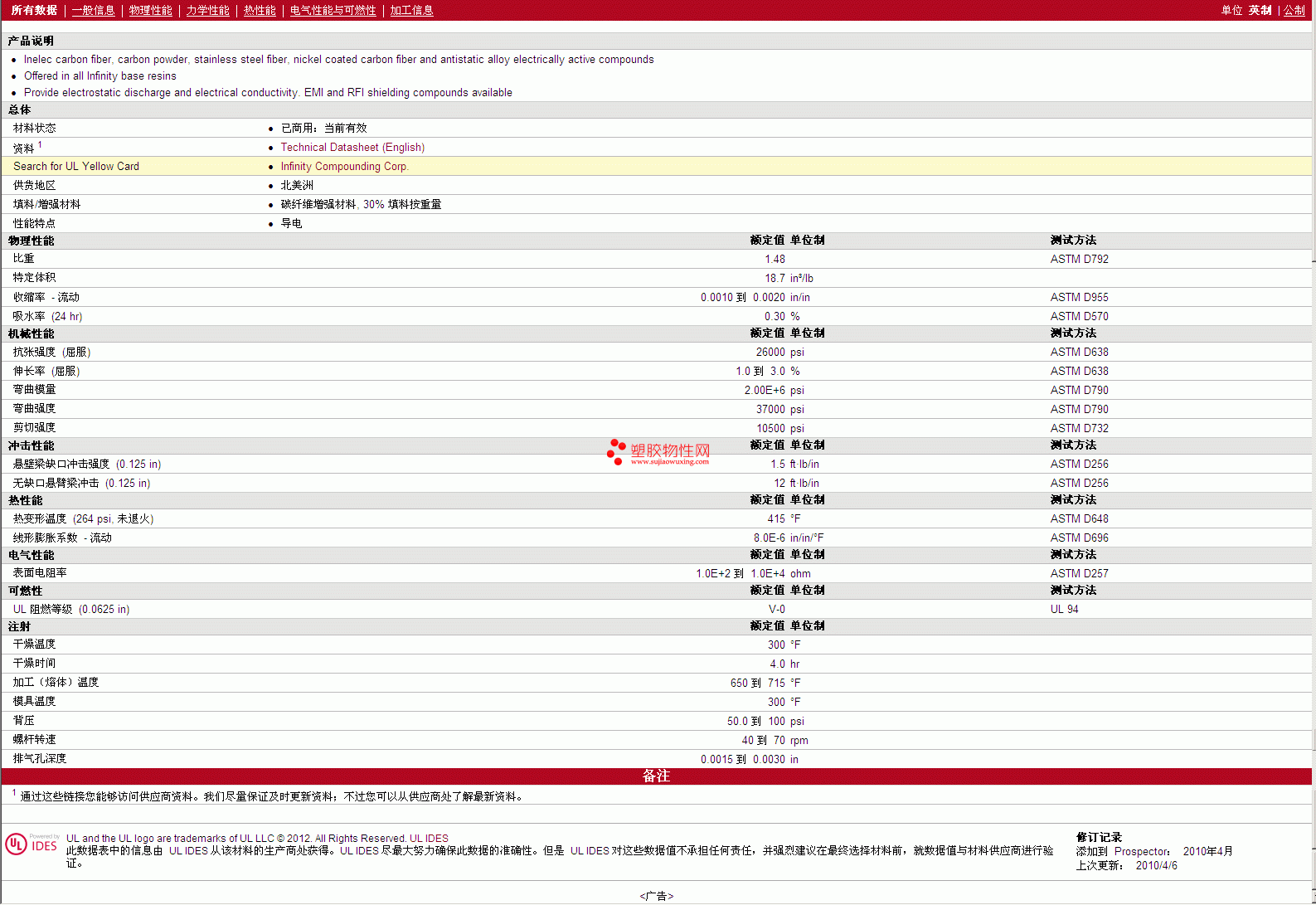Screen dimensions: 1316x905
Task: Open the 加工信息 tab
Action: (x=411, y=10)
